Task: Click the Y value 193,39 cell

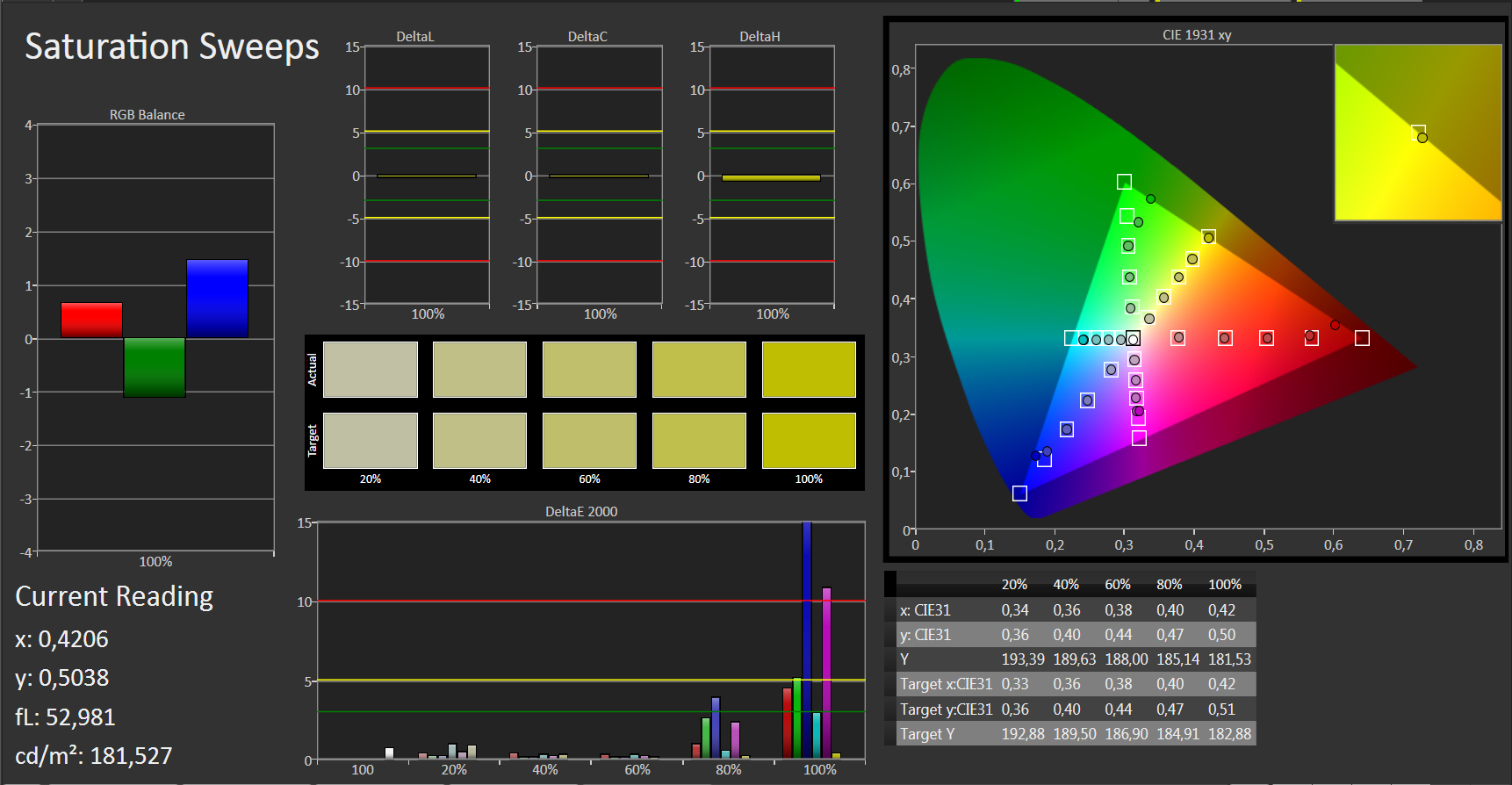Action: pyautogui.click(x=1023, y=659)
